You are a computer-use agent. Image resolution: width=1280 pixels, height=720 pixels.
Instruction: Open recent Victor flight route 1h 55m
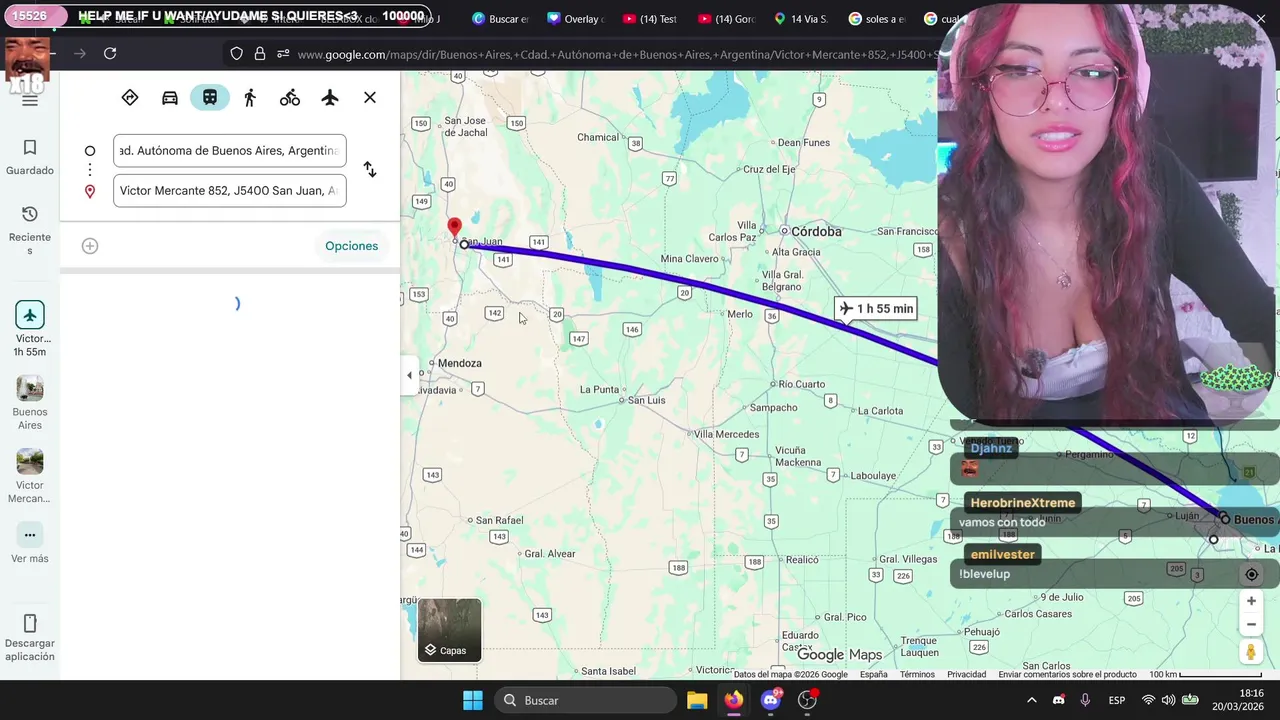point(30,329)
